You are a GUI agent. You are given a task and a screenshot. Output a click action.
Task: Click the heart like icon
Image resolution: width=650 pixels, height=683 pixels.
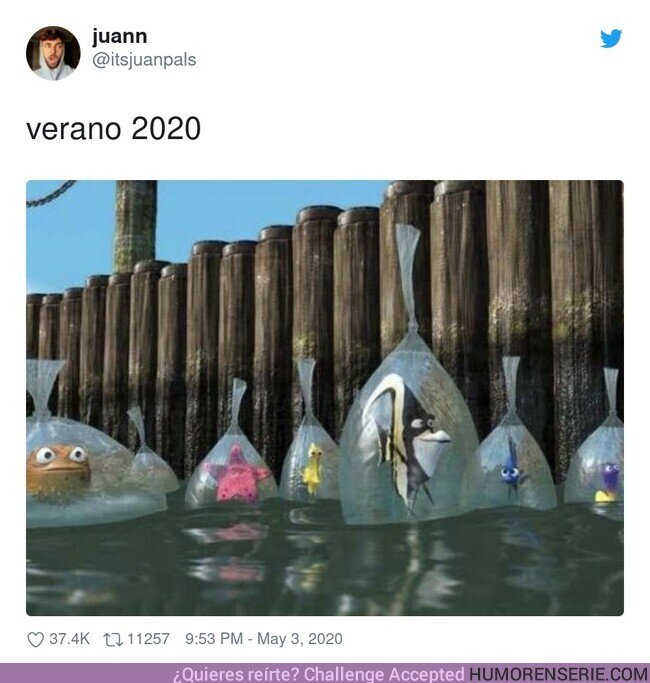[x=36, y=639]
